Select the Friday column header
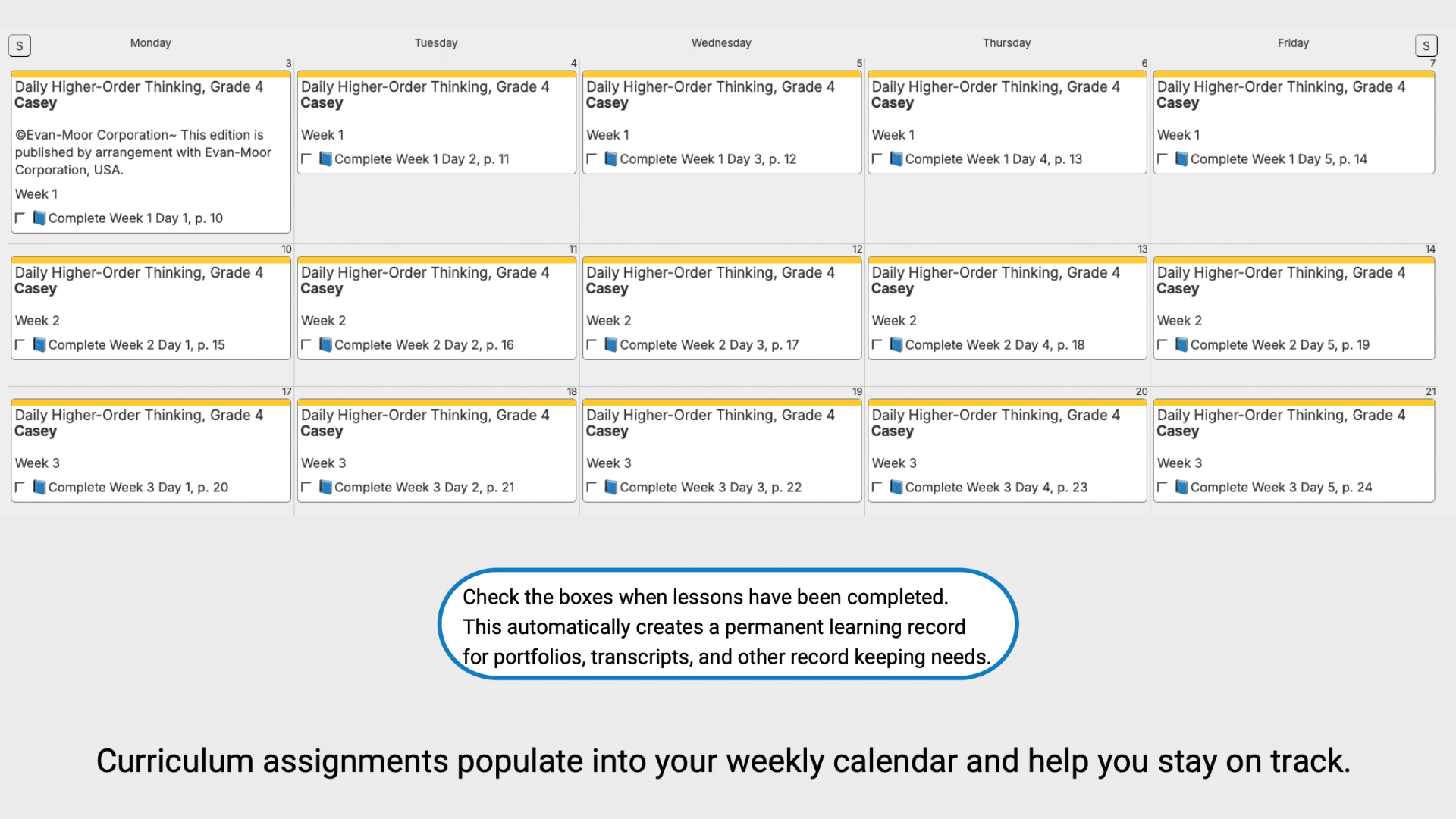Image resolution: width=1456 pixels, height=819 pixels. (1293, 43)
